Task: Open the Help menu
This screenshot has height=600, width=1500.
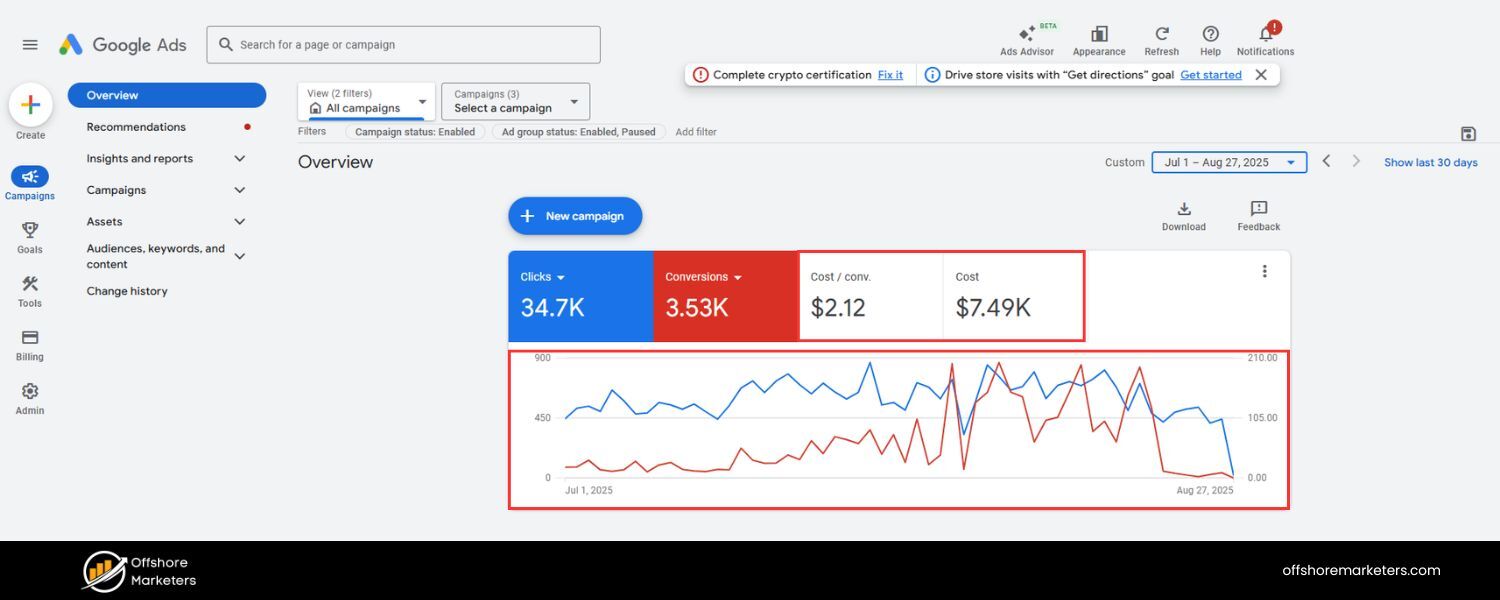Action: 1210,38
